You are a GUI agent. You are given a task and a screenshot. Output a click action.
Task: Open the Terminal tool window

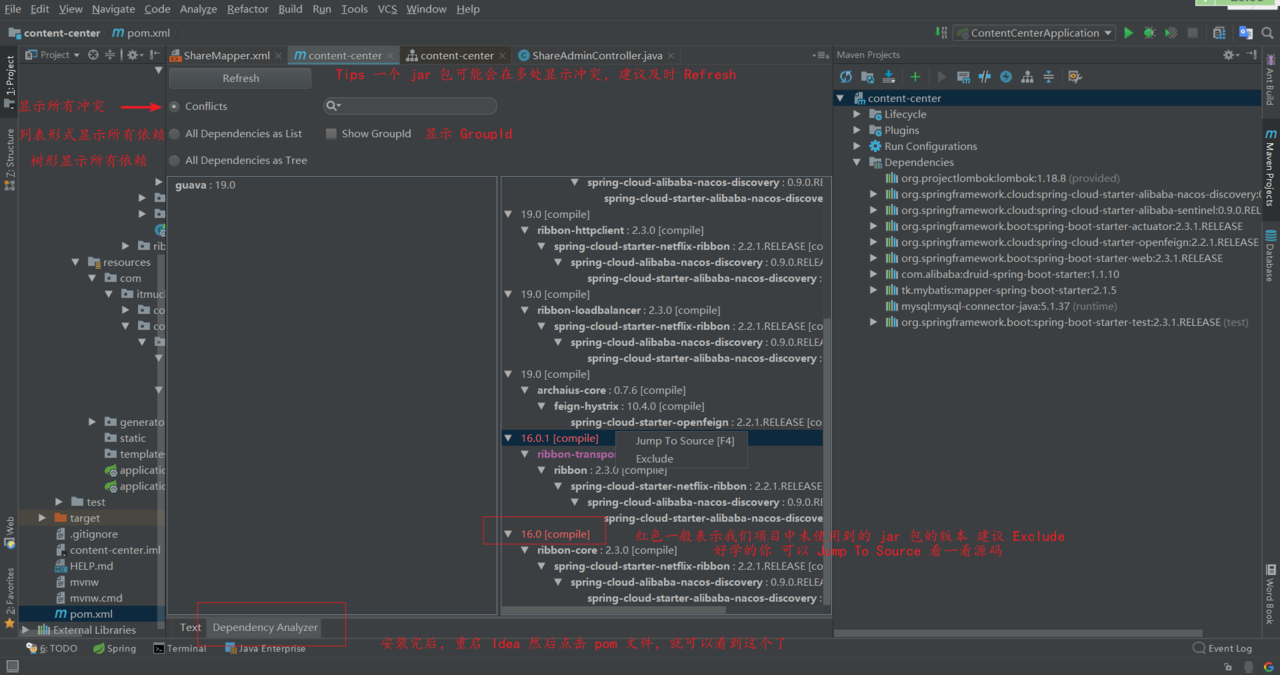point(180,648)
